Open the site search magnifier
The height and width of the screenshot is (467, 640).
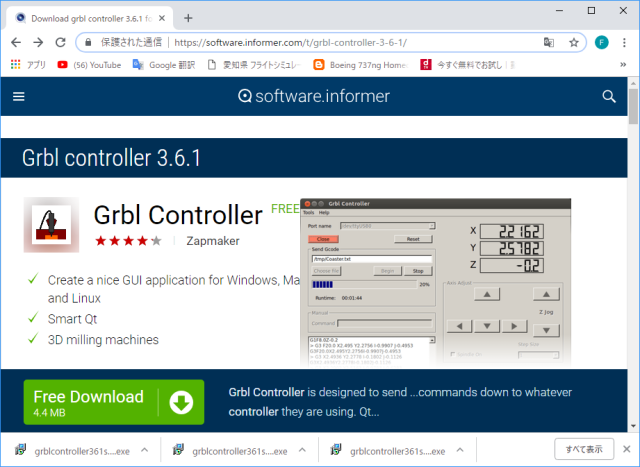coord(609,96)
